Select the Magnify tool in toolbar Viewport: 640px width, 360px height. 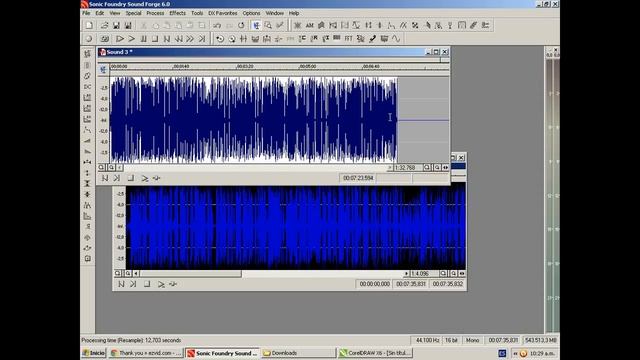point(268,25)
